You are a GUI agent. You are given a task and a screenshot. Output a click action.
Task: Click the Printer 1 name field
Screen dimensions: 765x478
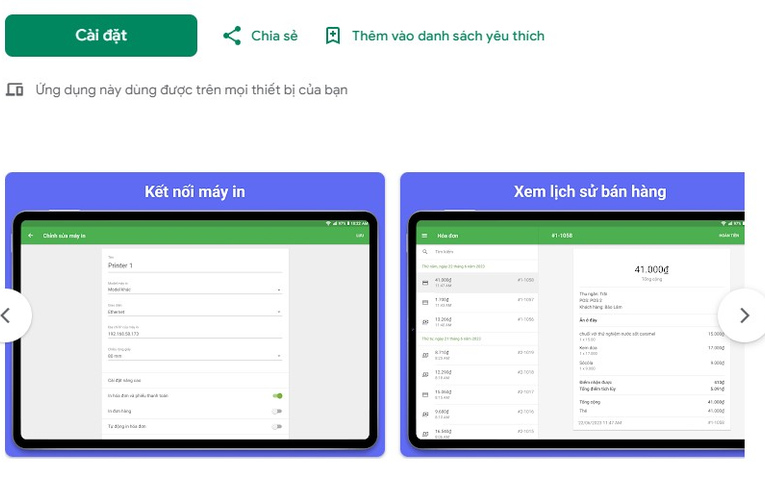pos(195,263)
